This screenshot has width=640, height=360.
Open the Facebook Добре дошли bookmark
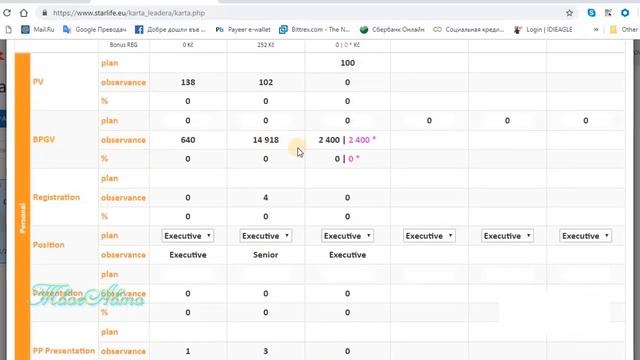point(170,29)
